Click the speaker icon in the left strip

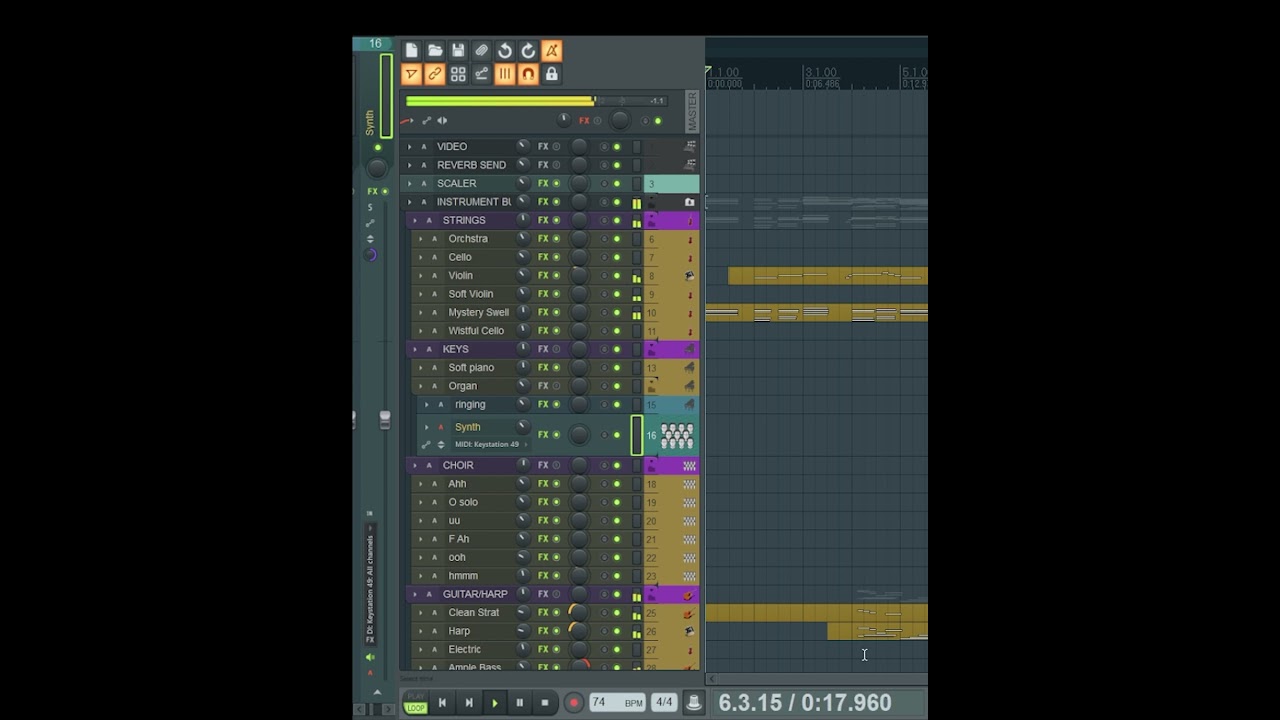pyautogui.click(x=370, y=657)
